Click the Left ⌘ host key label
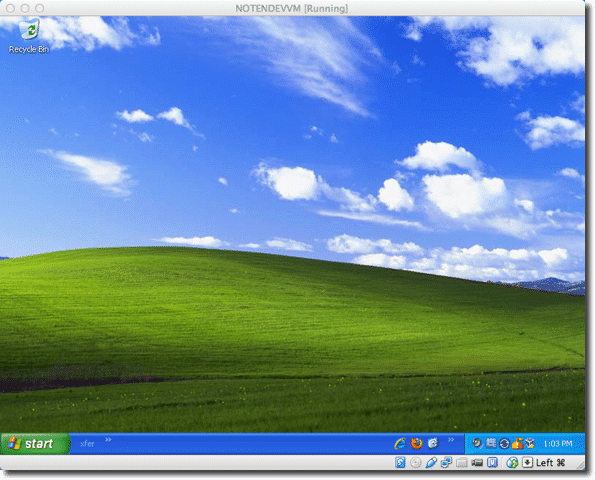The width and height of the screenshot is (595, 480). click(x=551, y=463)
